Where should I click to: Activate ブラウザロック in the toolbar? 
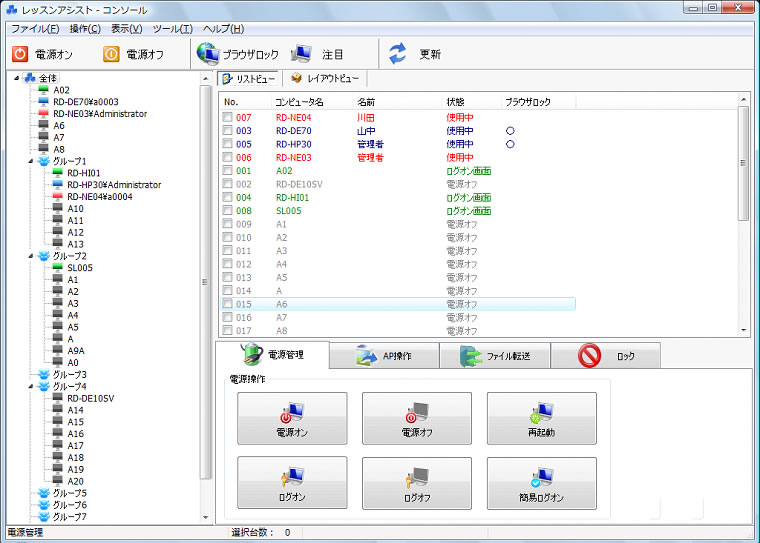point(236,54)
